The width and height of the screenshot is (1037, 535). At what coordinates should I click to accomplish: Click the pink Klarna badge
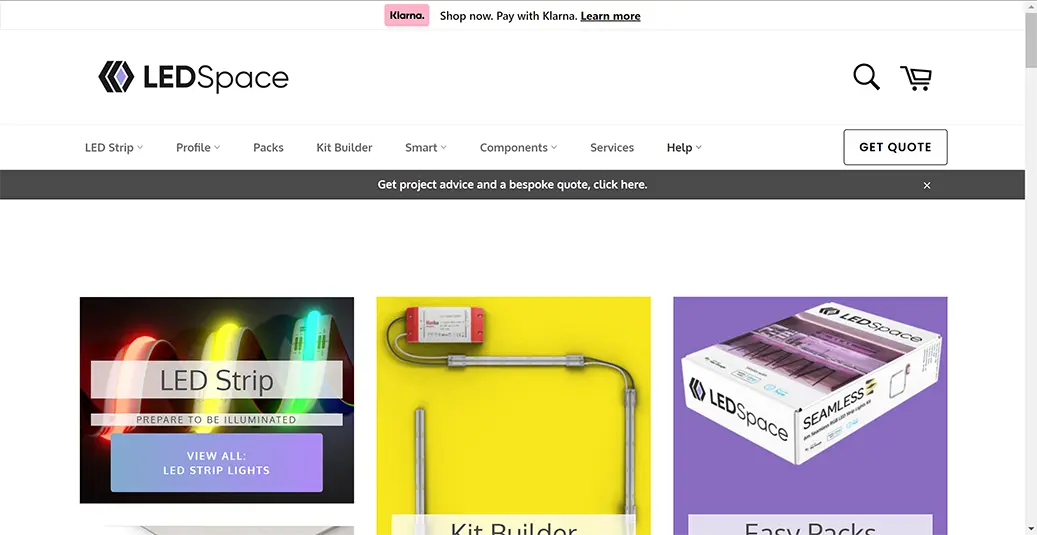[x=407, y=16]
